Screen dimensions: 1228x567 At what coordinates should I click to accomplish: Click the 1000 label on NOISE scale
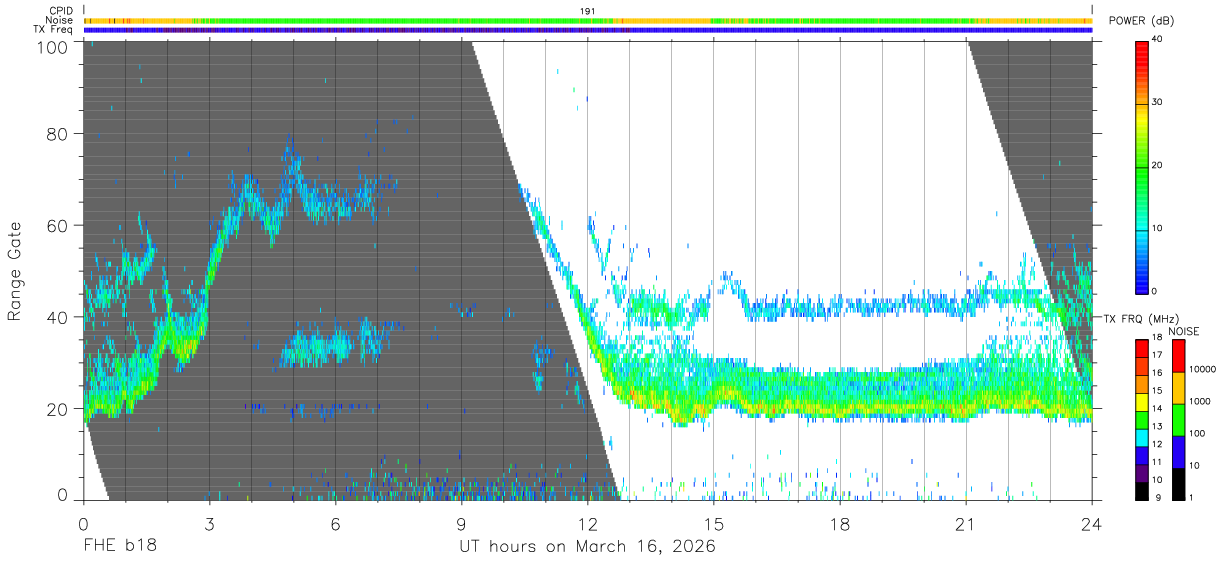[1200, 401]
